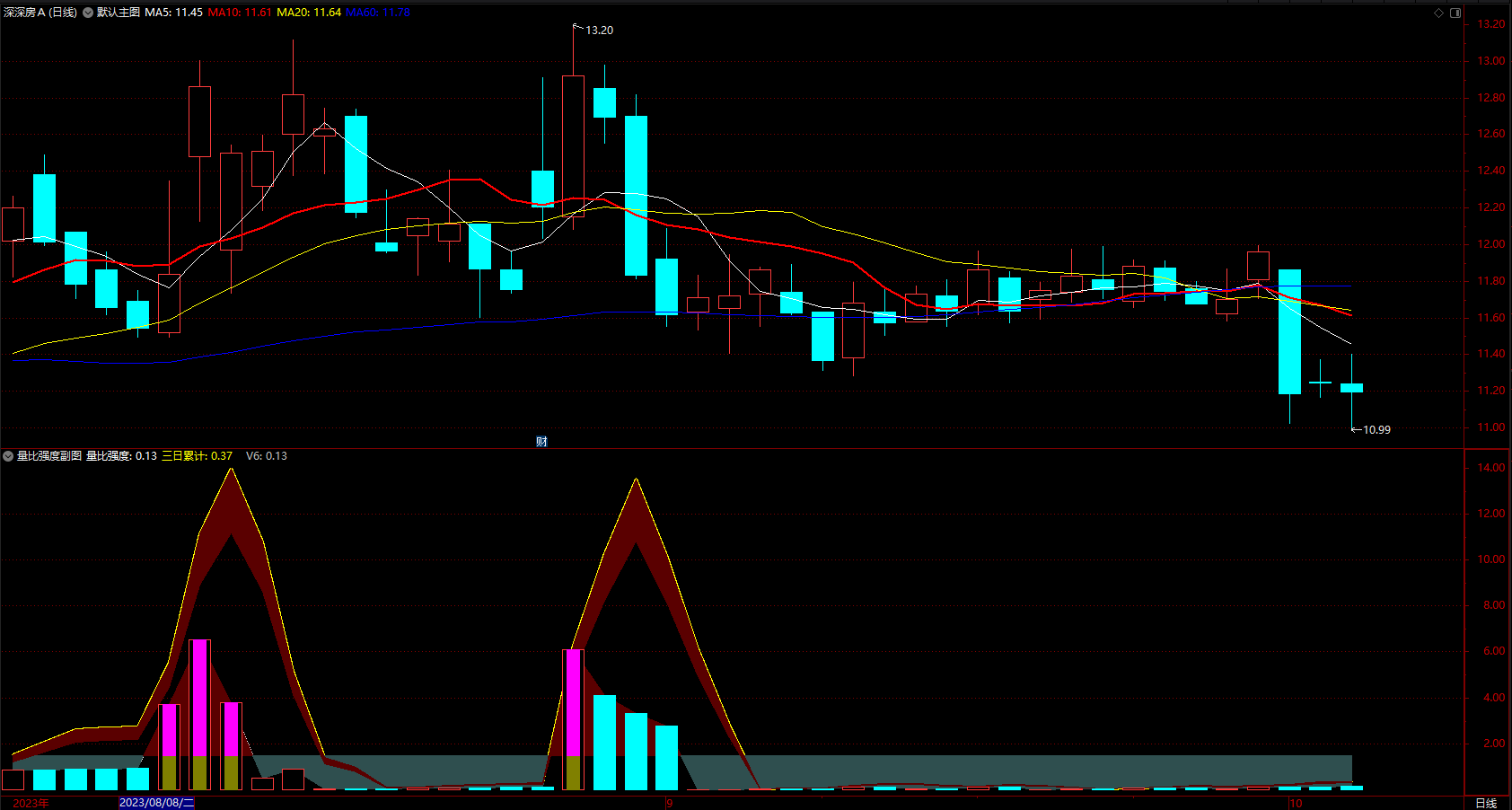
Task: Select the blue MA60: 11.78 label
Action: click(378, 13)
